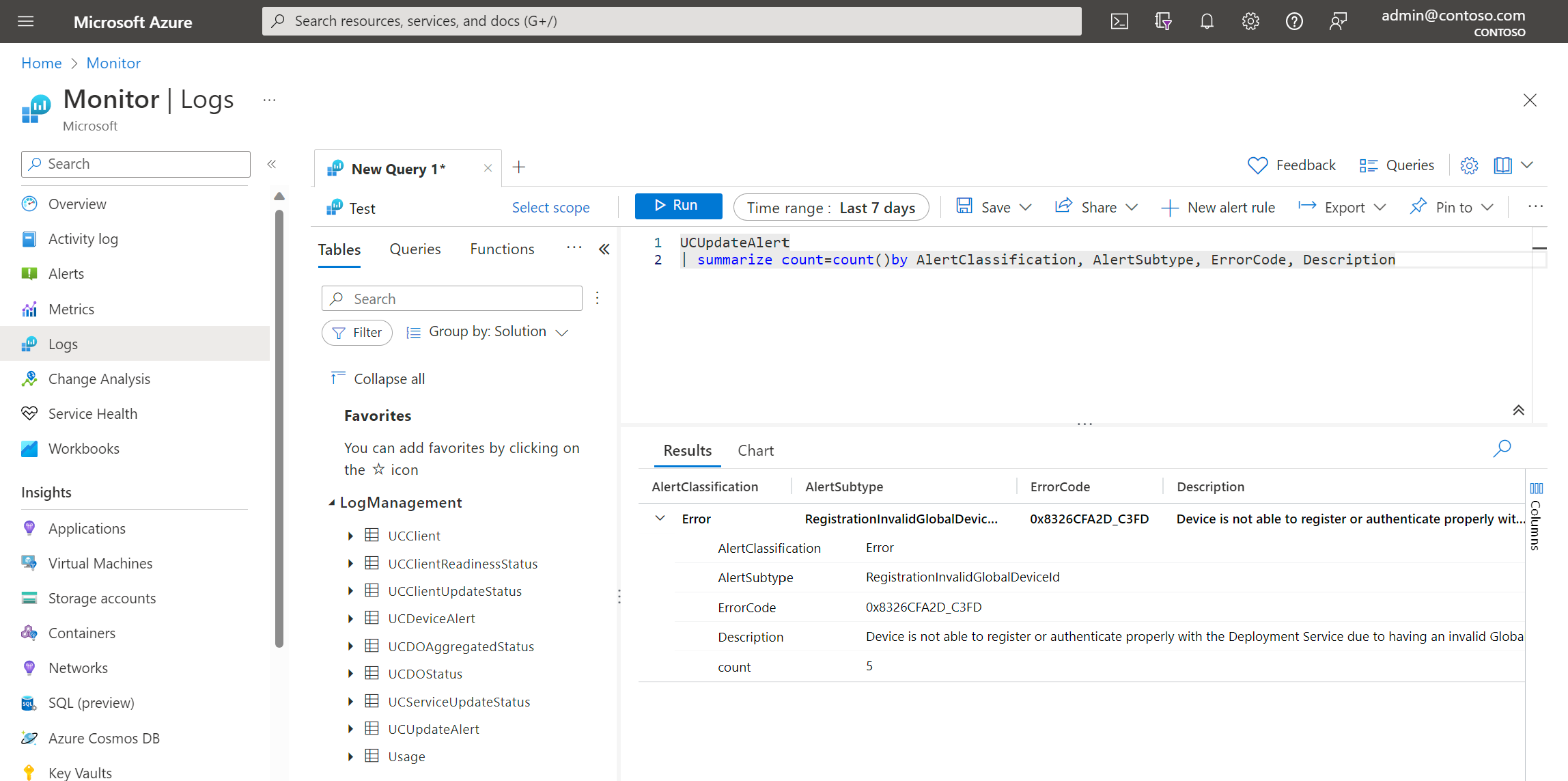Viewport: 1568px width, 781px height.
Task: Click the Functions tab
Action: tap(502, 248)
